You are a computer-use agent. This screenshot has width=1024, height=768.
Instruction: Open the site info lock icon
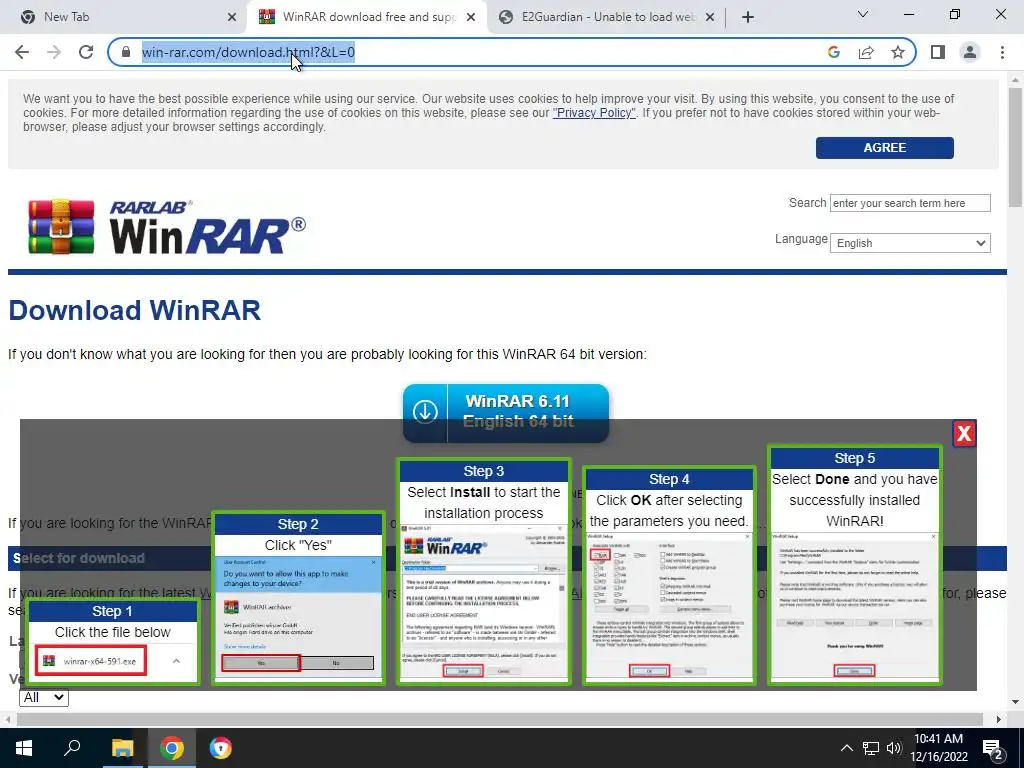coord(126,52)
